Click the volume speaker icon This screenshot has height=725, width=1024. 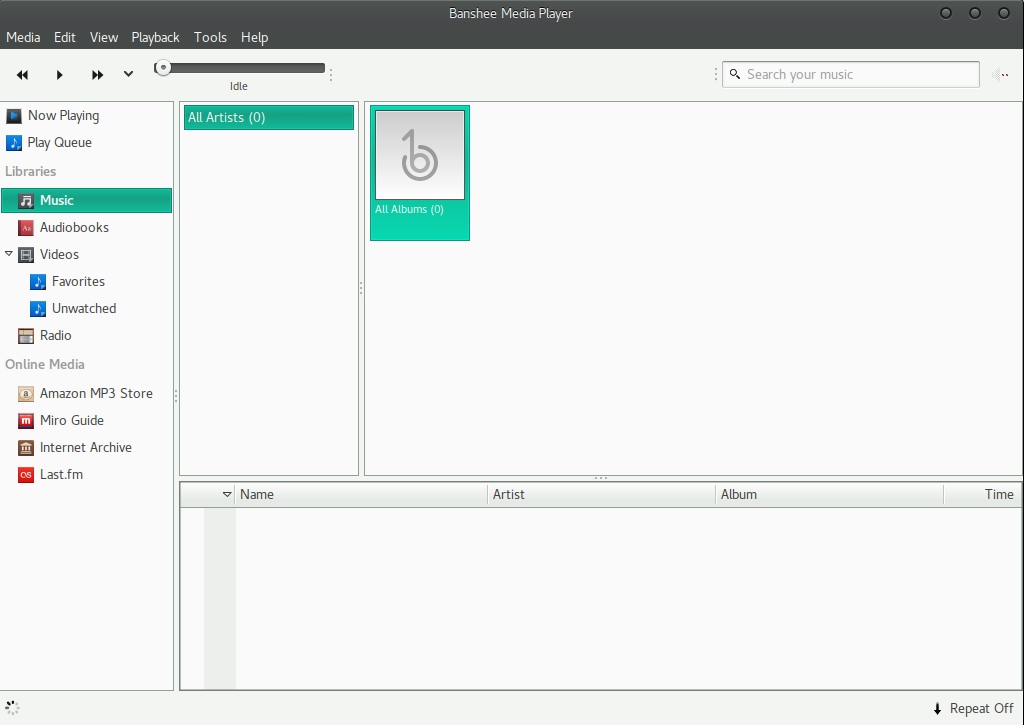[1000, 75]
